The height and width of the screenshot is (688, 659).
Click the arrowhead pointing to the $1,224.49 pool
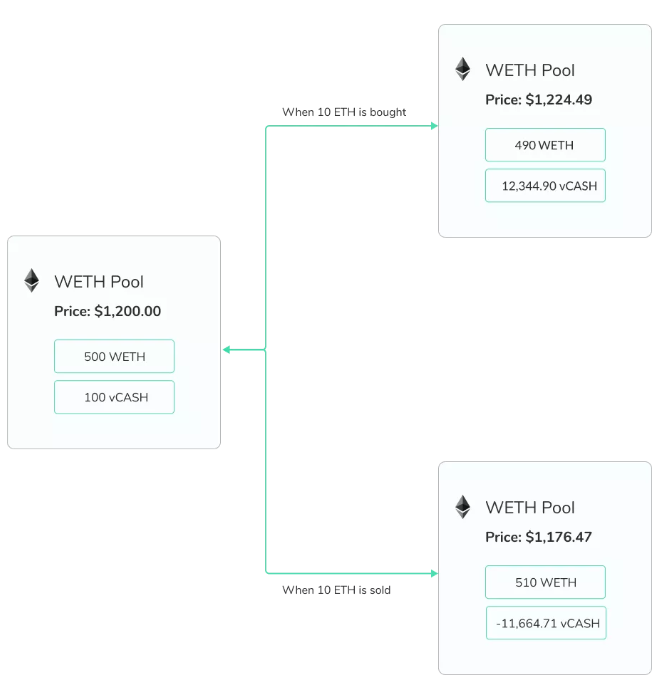click(x=434, y=126)
